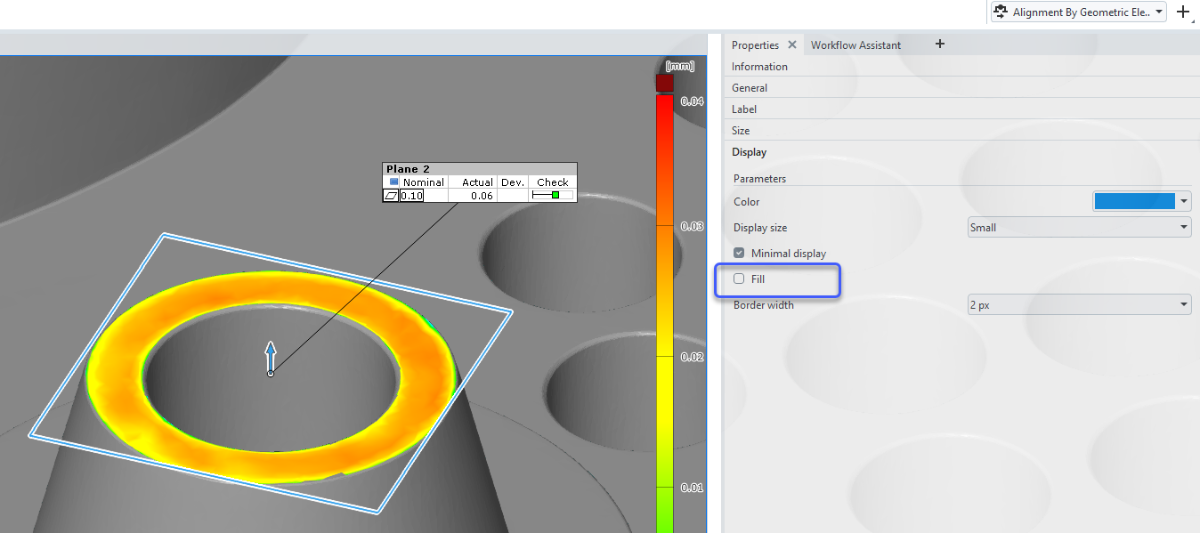
Task: Open the Alignment By Geometric Elements dropdown
Action: [x=1158, y=12]
